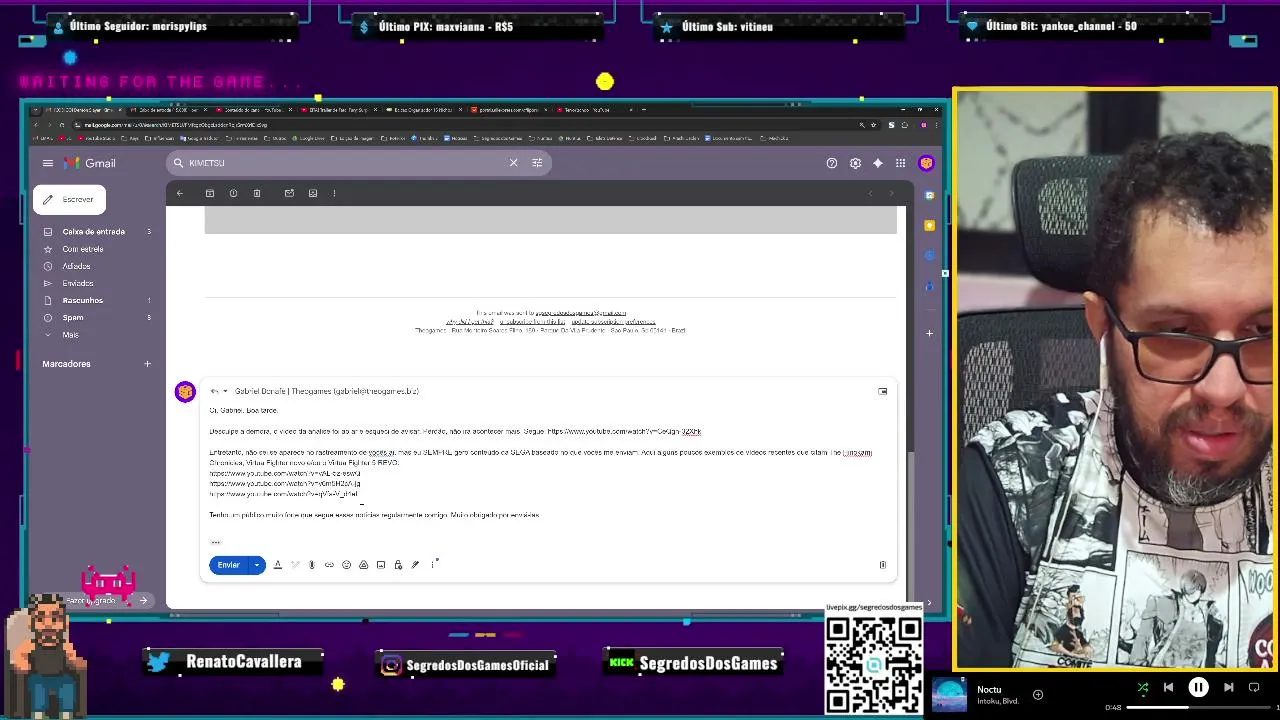The height and width of the screenshot is (720, 1280).
Task: Open Gmail support help icon
Action: (x=831, y=163)
